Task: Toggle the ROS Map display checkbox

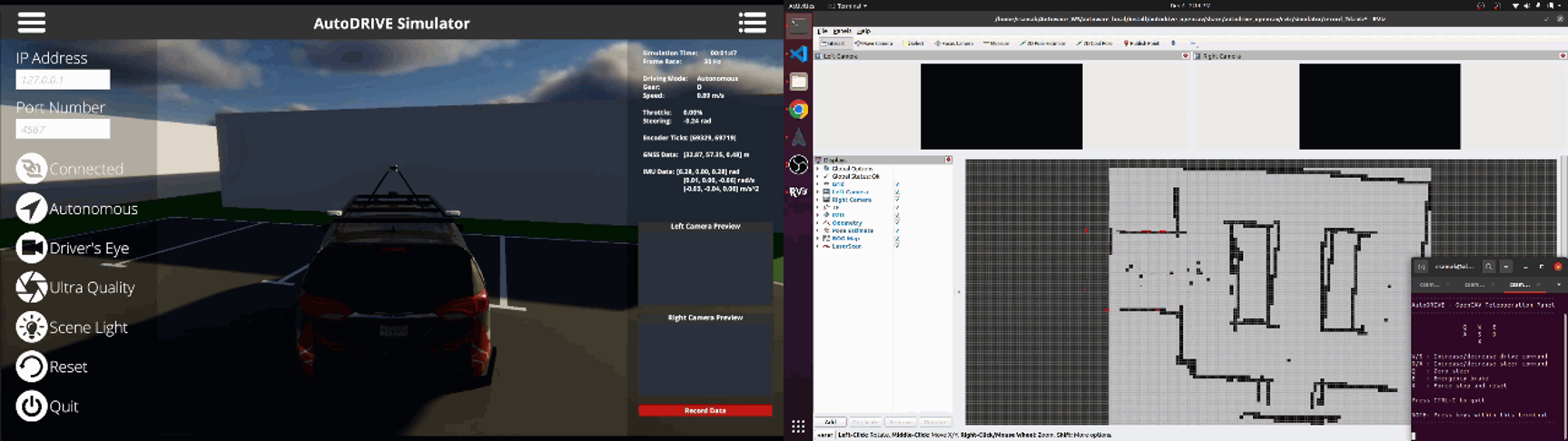Action: (897, 239)
